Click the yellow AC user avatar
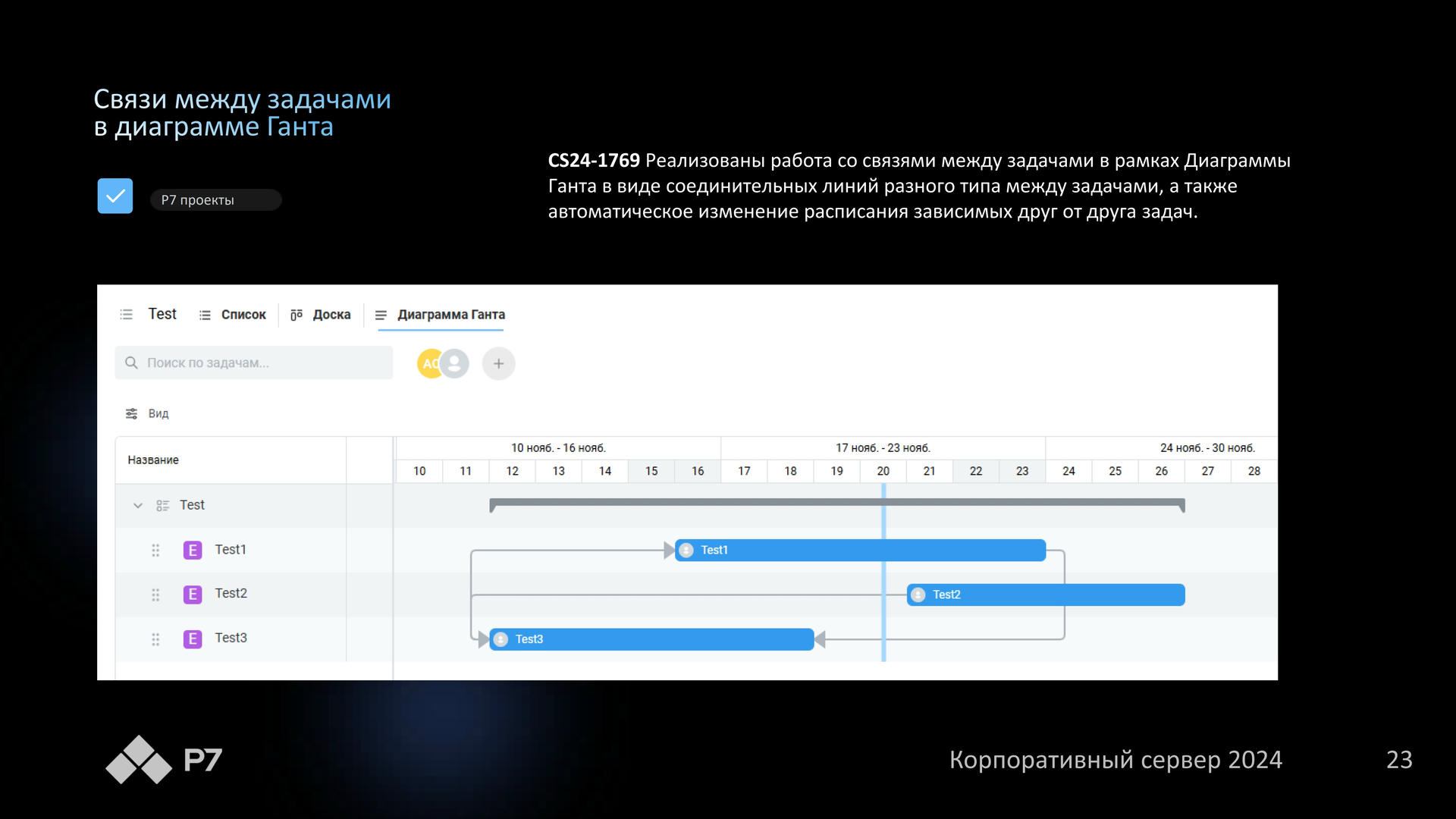The image size is (1456, 819). click(x=429, y=363)
